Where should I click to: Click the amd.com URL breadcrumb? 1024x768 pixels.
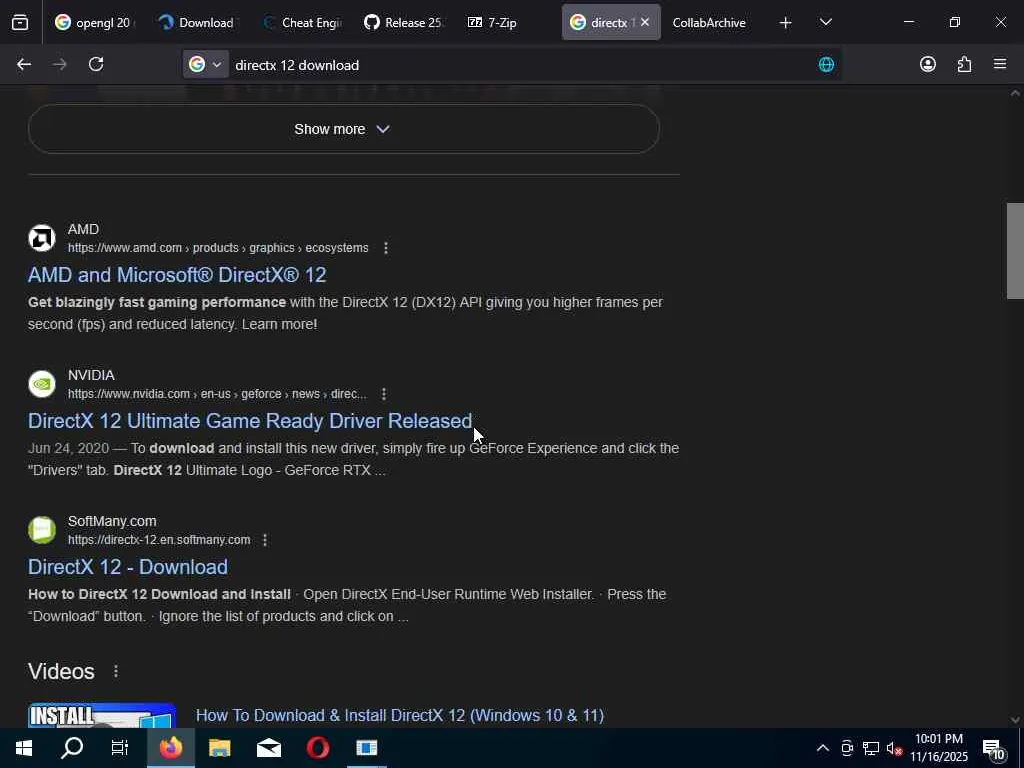tap(218, 248)
